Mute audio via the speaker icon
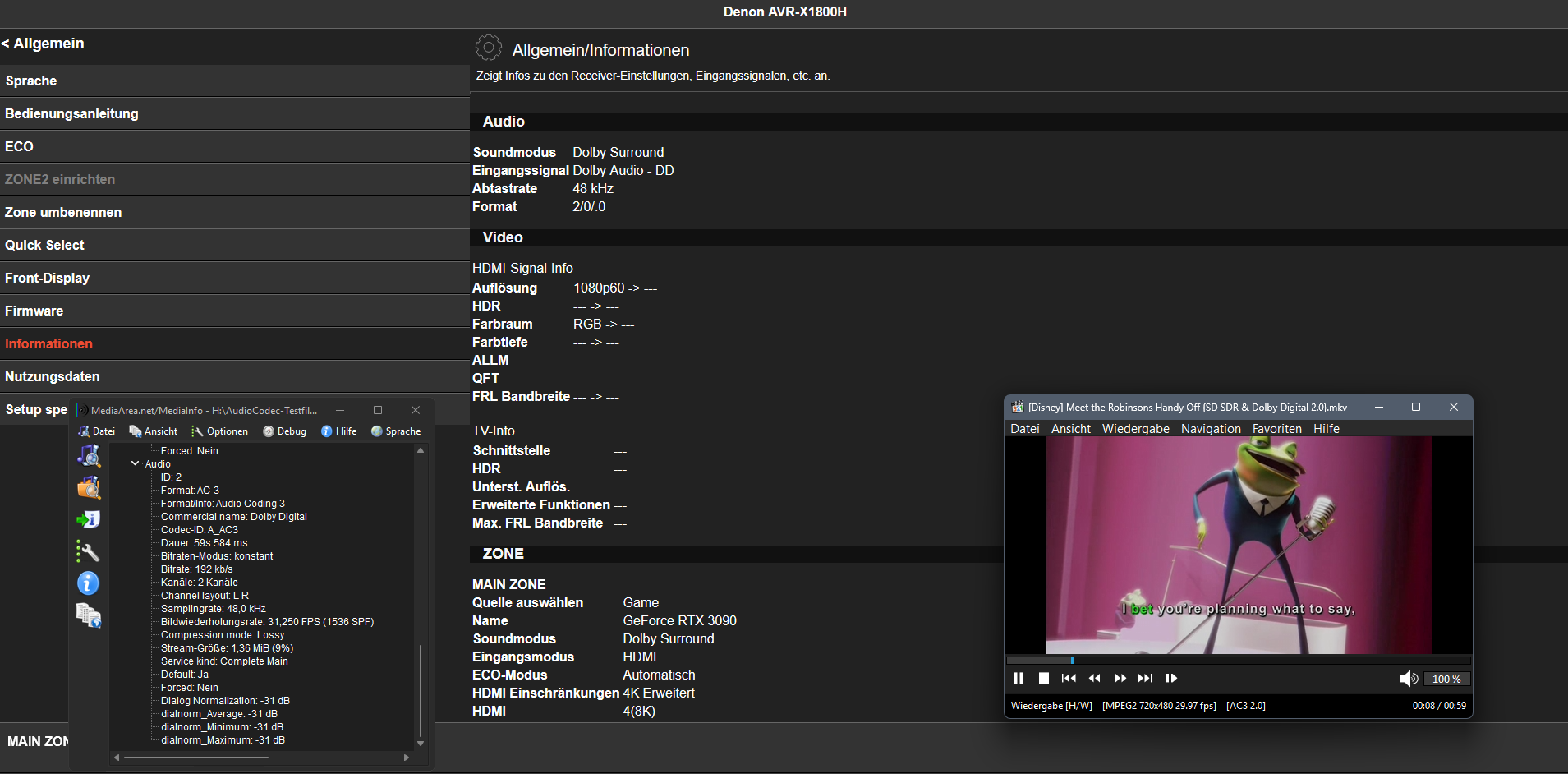Viewport: 1568px width, 774px height. (1409, 679)
